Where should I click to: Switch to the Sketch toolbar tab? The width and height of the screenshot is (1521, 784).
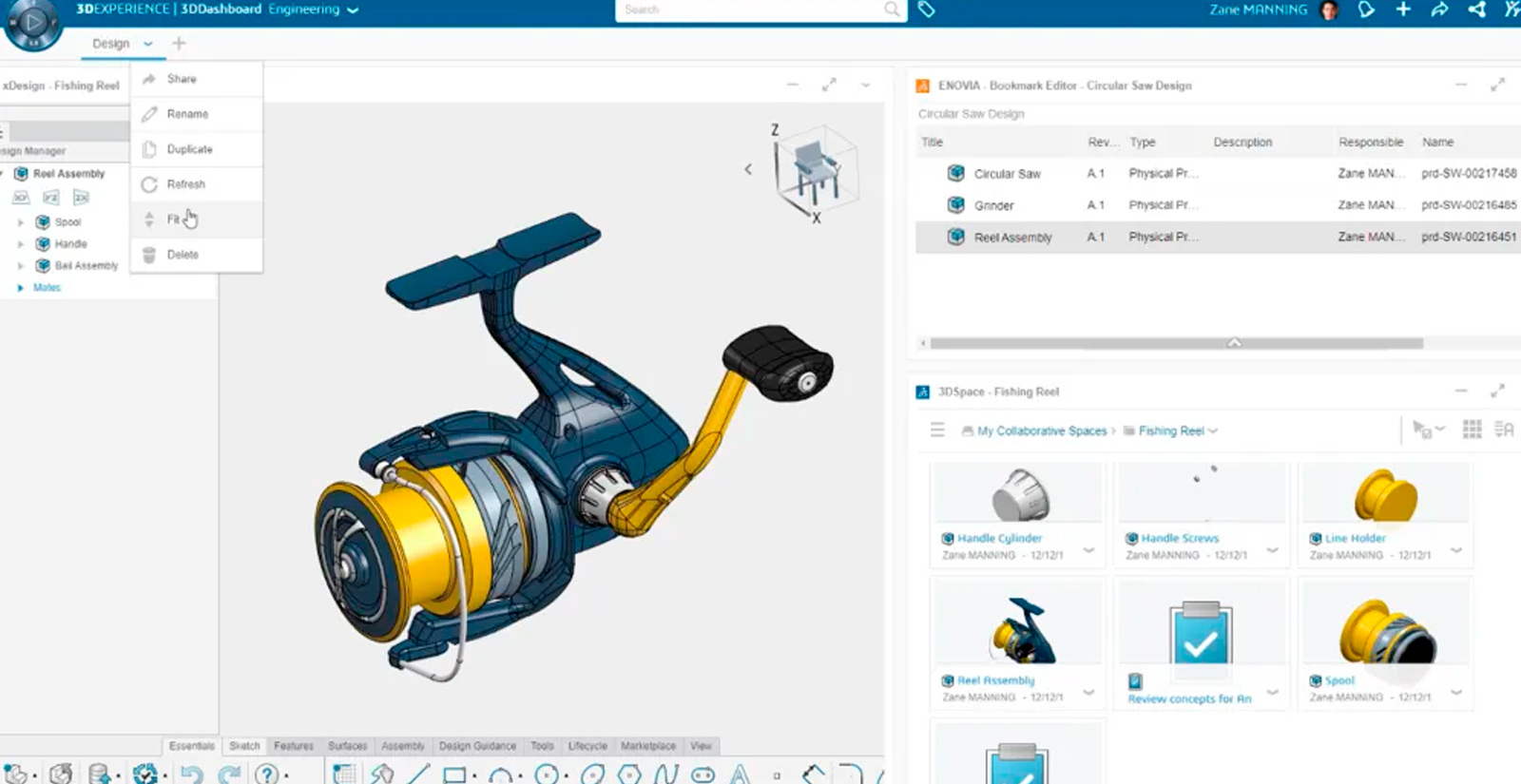point(244,746)
